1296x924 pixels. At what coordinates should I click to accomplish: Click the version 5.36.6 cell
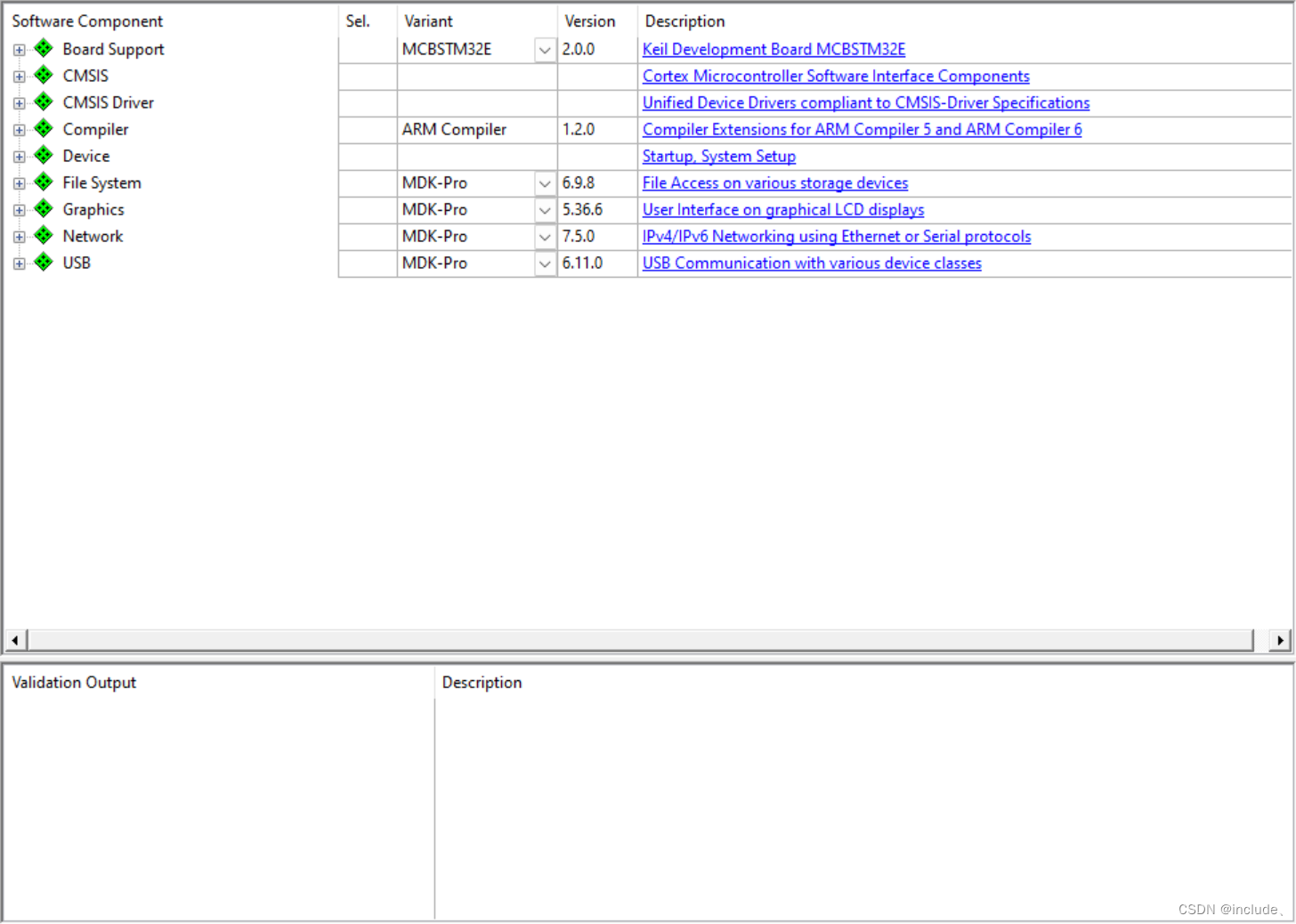pyautogui.click(x=597, y=209)
